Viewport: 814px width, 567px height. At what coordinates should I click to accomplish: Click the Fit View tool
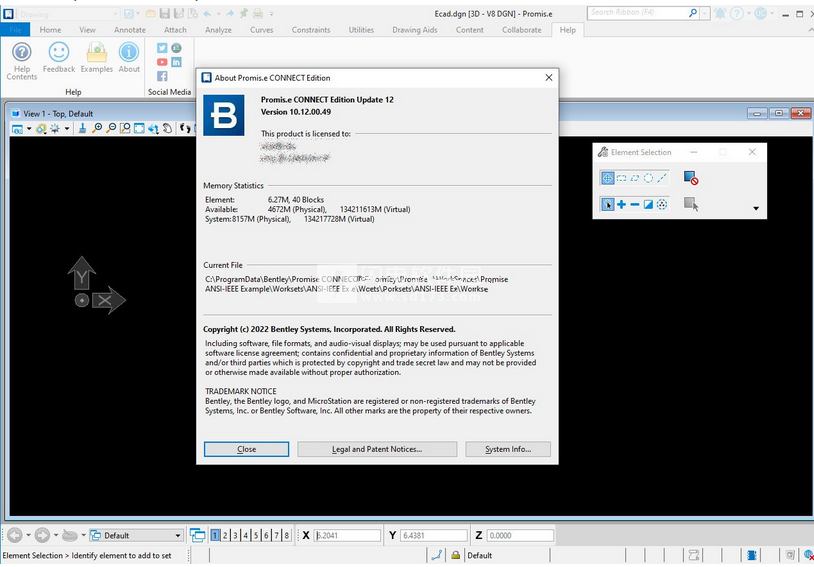tap(139, 128)
